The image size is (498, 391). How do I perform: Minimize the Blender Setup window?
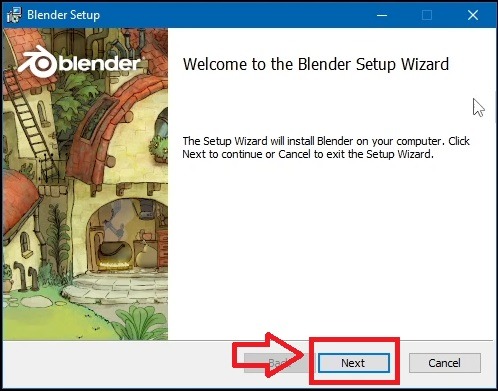click(382, 15)
